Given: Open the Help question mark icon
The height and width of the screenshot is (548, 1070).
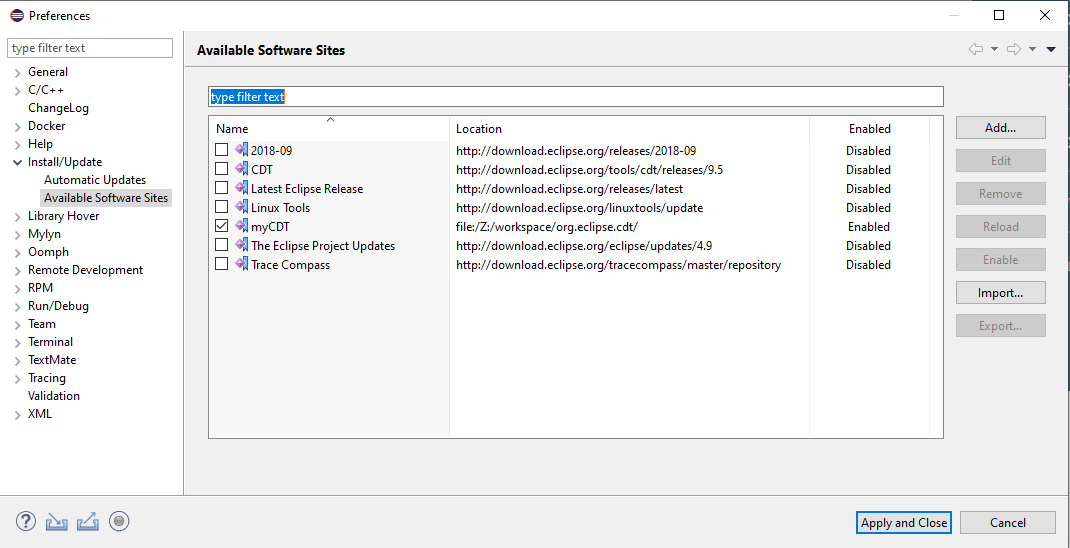Looking at the screenshot, I should click(x=25, y=522).
